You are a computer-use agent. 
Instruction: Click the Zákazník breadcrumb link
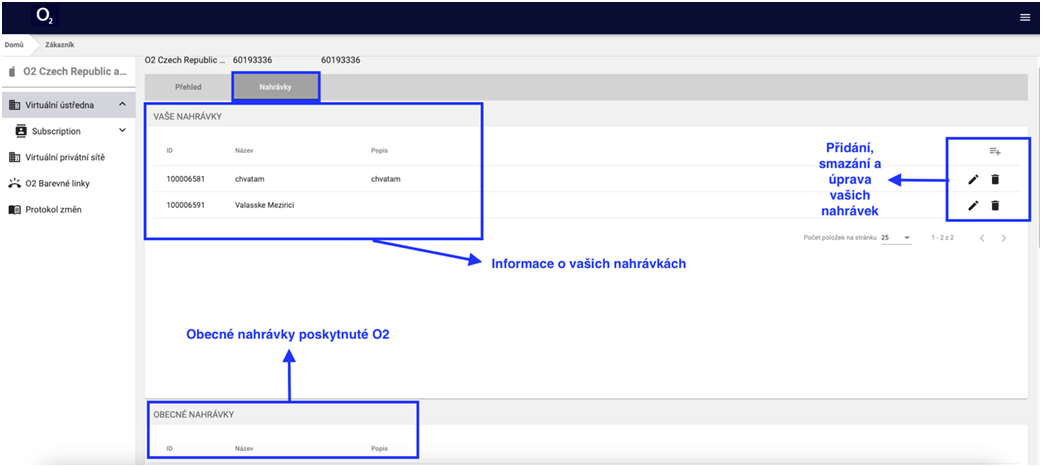point(59,44)
